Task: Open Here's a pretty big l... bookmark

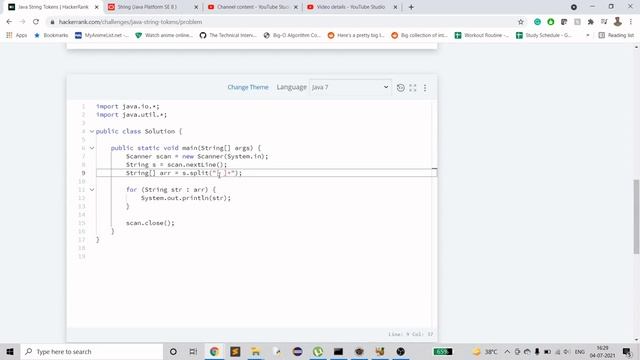Action: pyautogui.click(x=356, y=36)
